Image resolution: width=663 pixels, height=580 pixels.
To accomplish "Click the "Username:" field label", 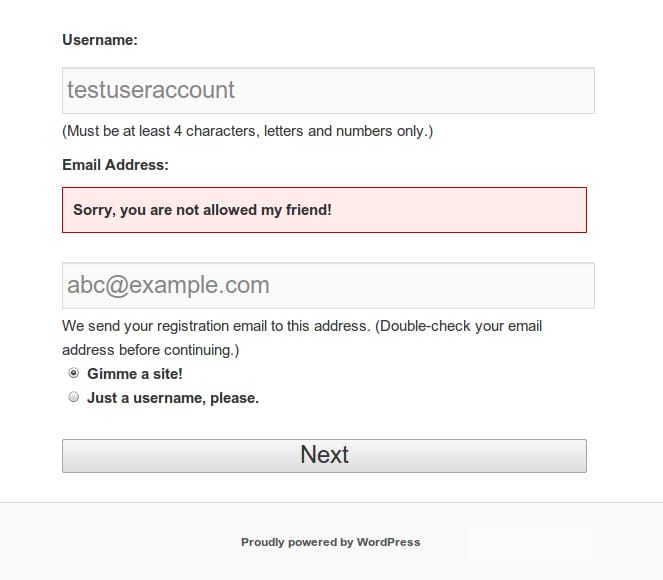I will 100,40.
